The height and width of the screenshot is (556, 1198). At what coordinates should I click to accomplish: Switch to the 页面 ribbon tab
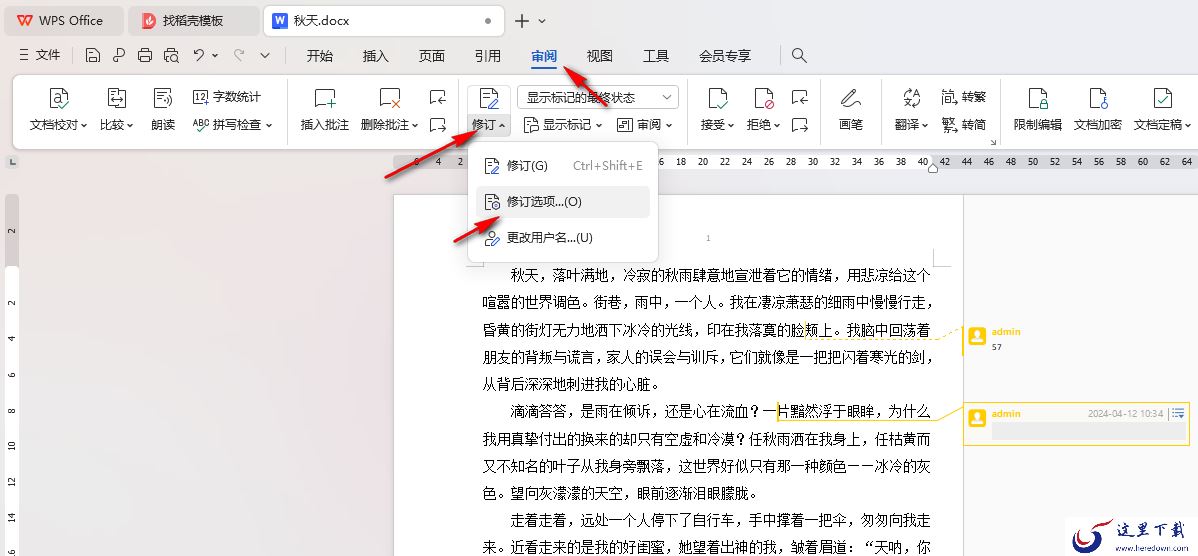(x=432, y=55)
